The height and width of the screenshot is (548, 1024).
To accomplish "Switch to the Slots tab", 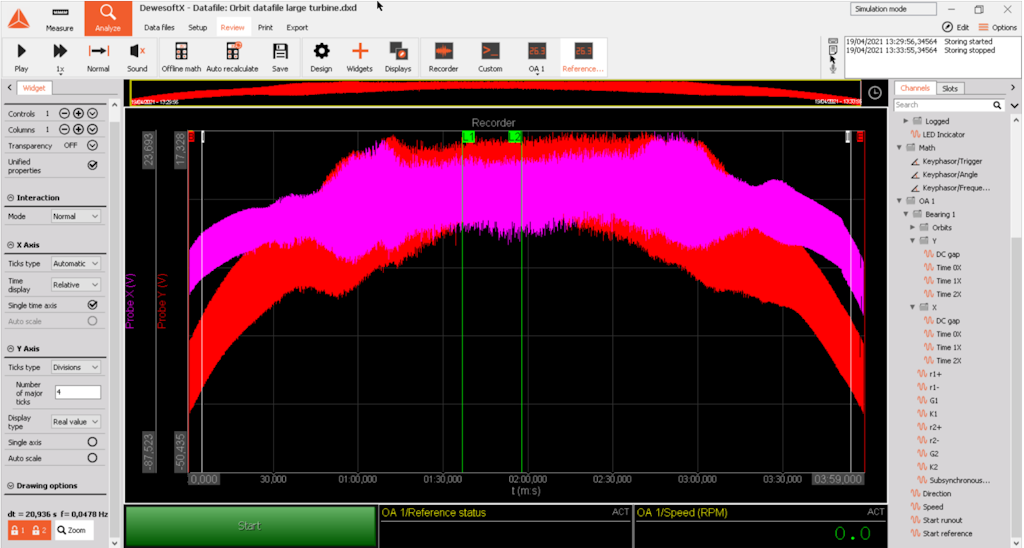I will pyautogui.click(x=950, y=88).
